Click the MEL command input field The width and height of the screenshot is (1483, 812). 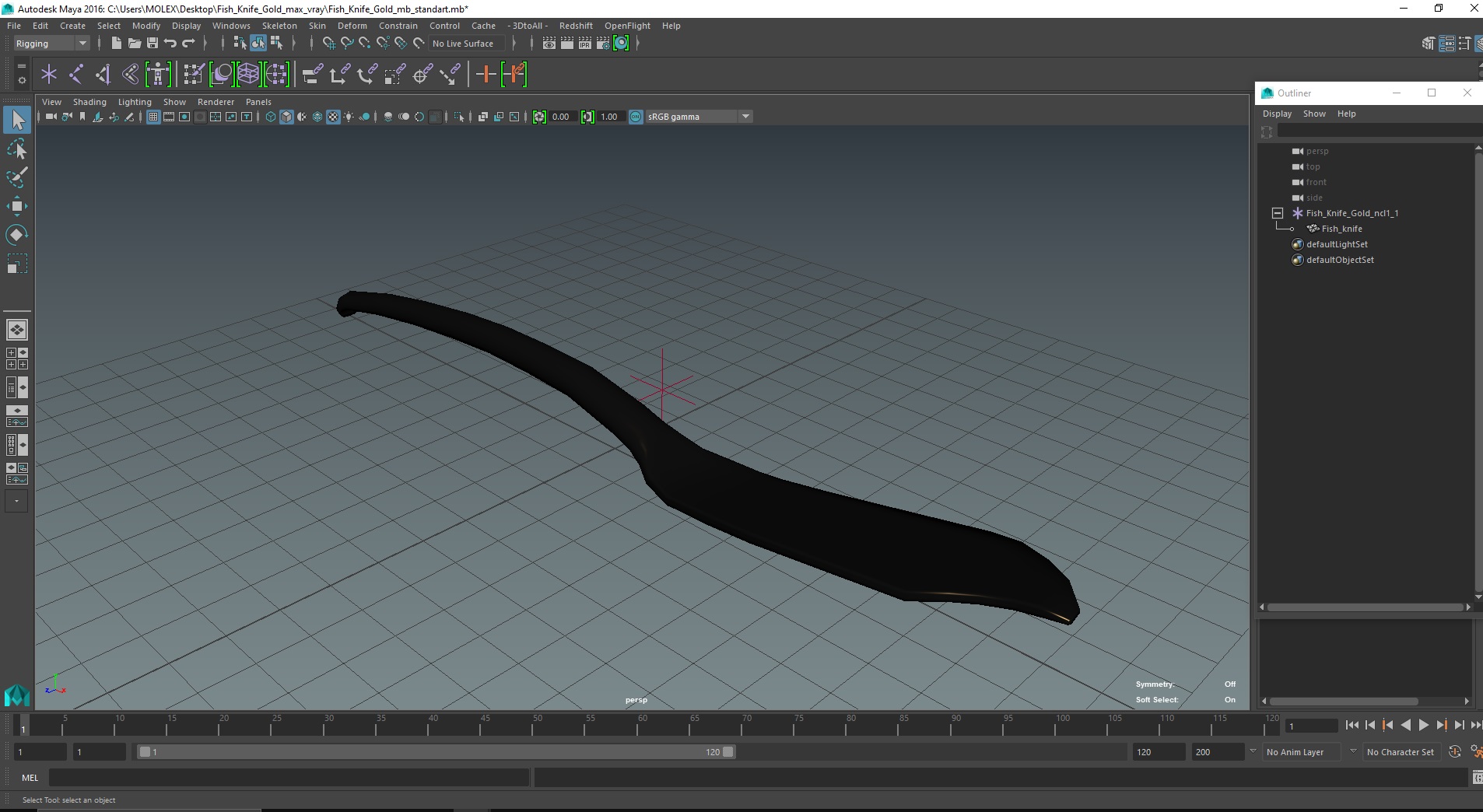[289, 778]
